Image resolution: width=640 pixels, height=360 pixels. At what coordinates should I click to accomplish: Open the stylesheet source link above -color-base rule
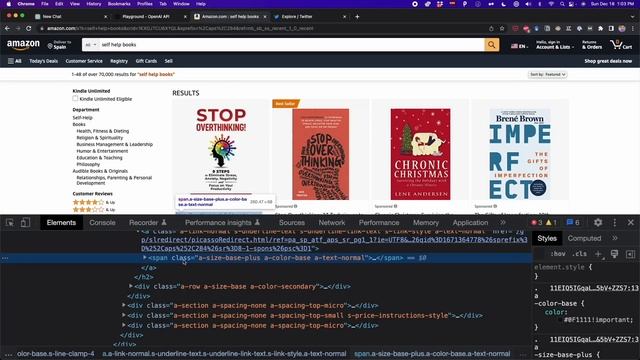tap(594, 288)
